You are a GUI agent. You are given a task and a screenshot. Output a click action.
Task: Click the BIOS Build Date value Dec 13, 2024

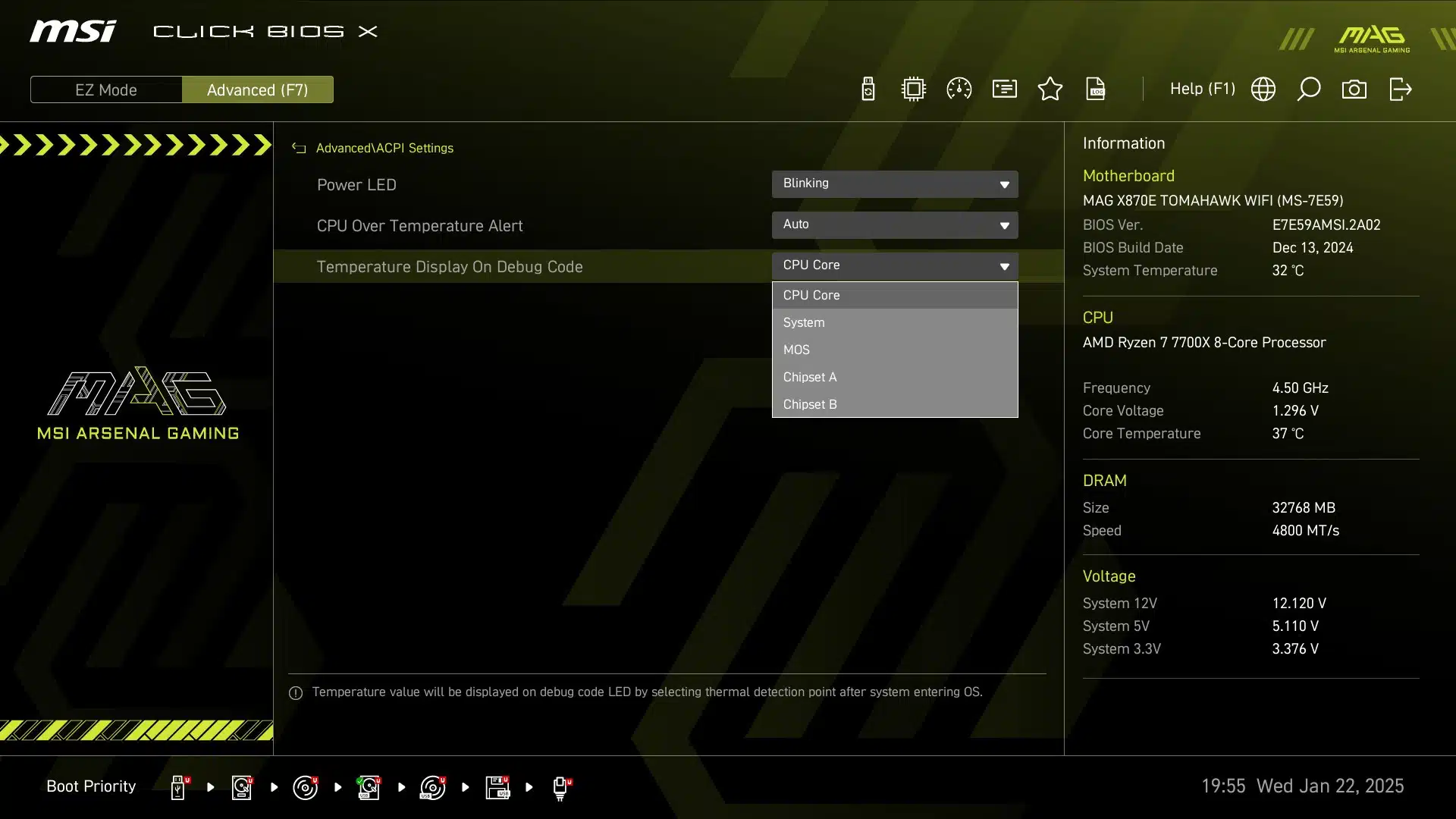(x=1313, y=248)
